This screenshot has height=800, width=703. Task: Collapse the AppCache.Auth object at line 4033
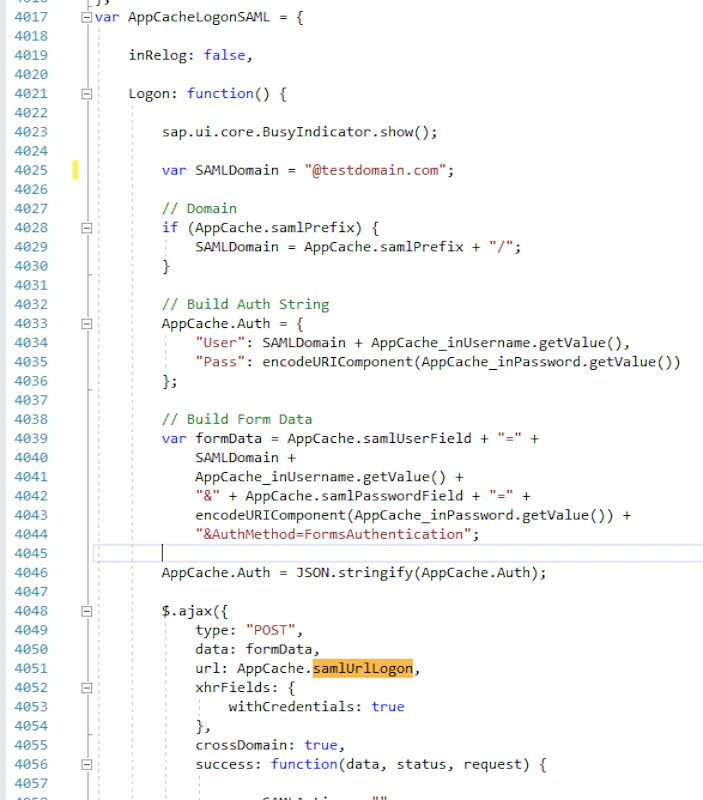87,324
